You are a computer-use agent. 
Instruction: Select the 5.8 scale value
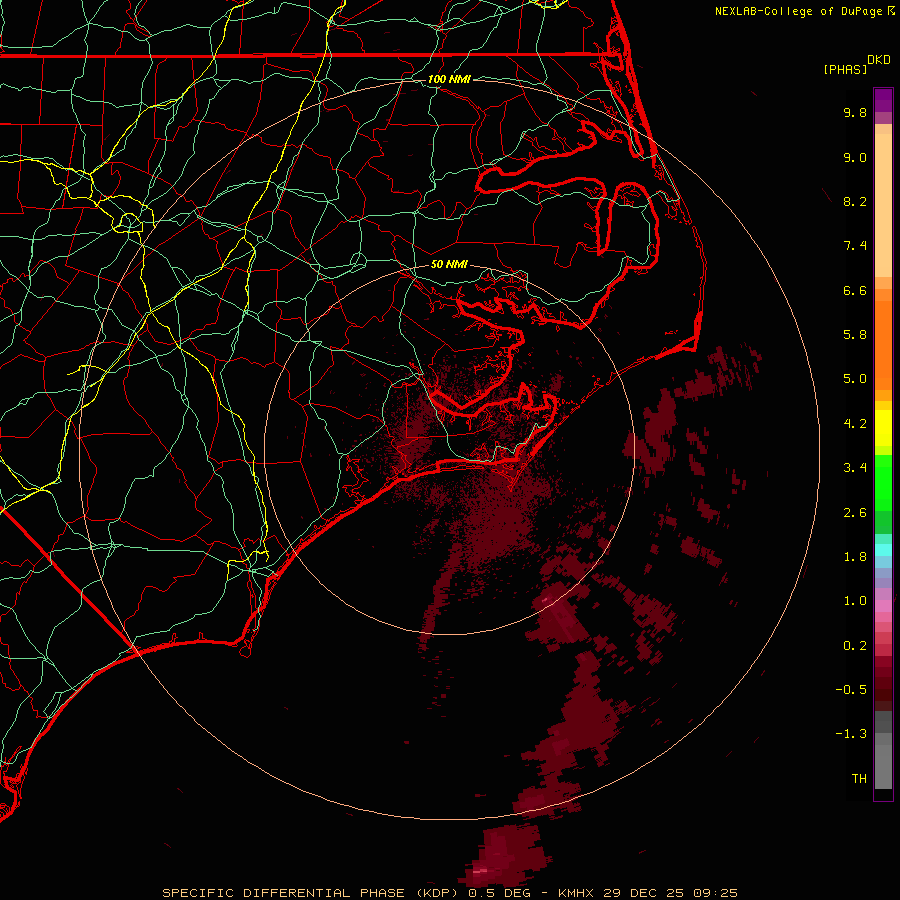click(855, 335)
